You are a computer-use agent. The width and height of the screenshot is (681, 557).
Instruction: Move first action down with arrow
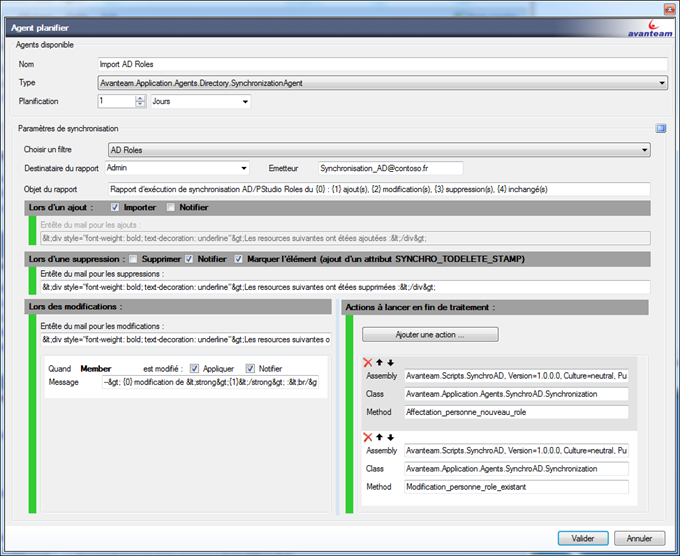pyautogui.click(x=389, y=363)
